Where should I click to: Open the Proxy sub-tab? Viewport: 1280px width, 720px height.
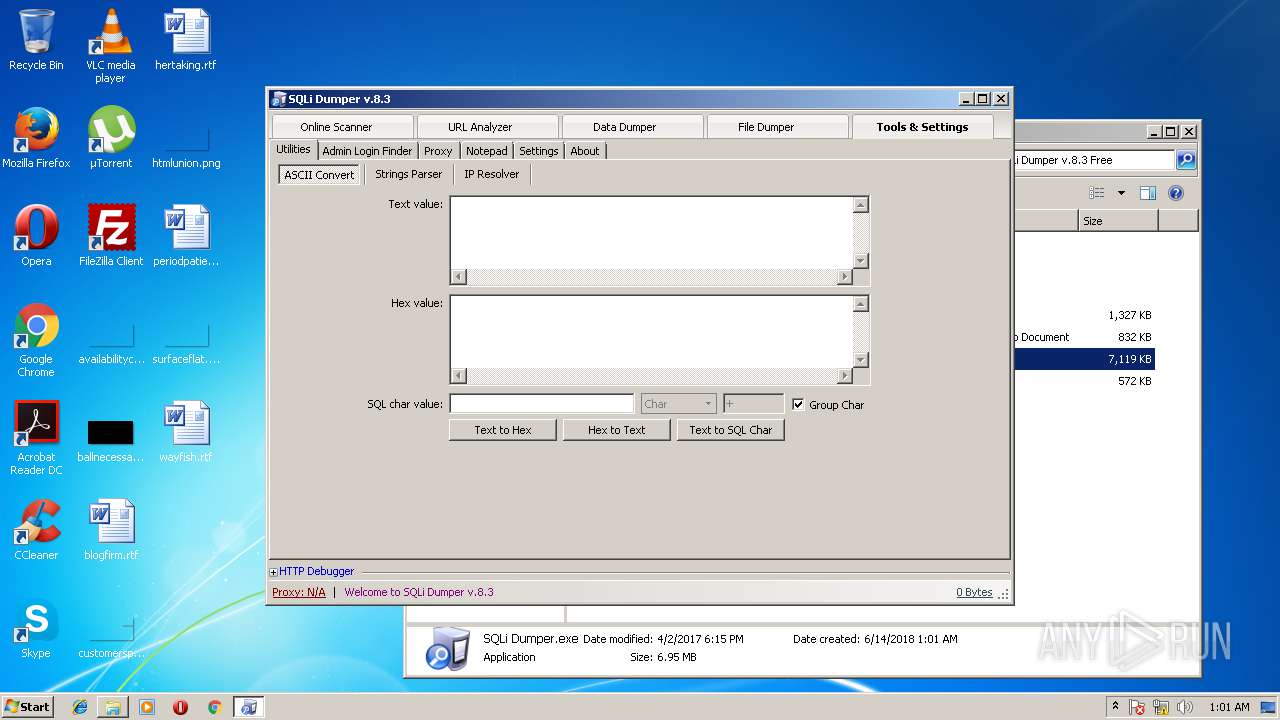click(x=438, y=151)
